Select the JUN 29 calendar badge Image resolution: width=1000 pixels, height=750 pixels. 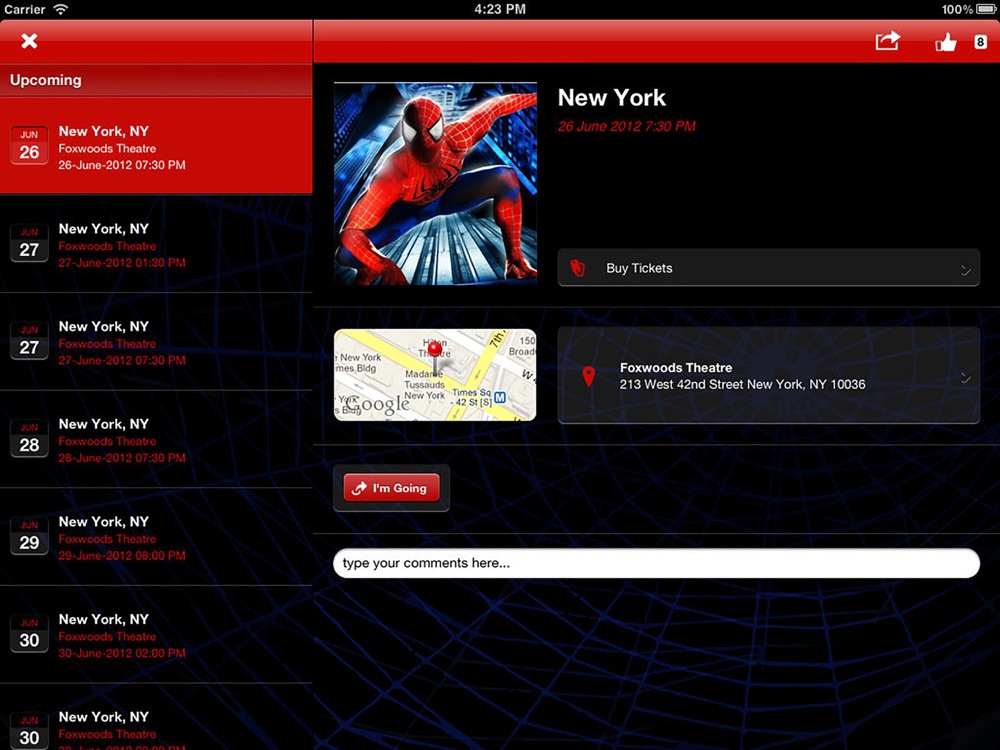29,536
